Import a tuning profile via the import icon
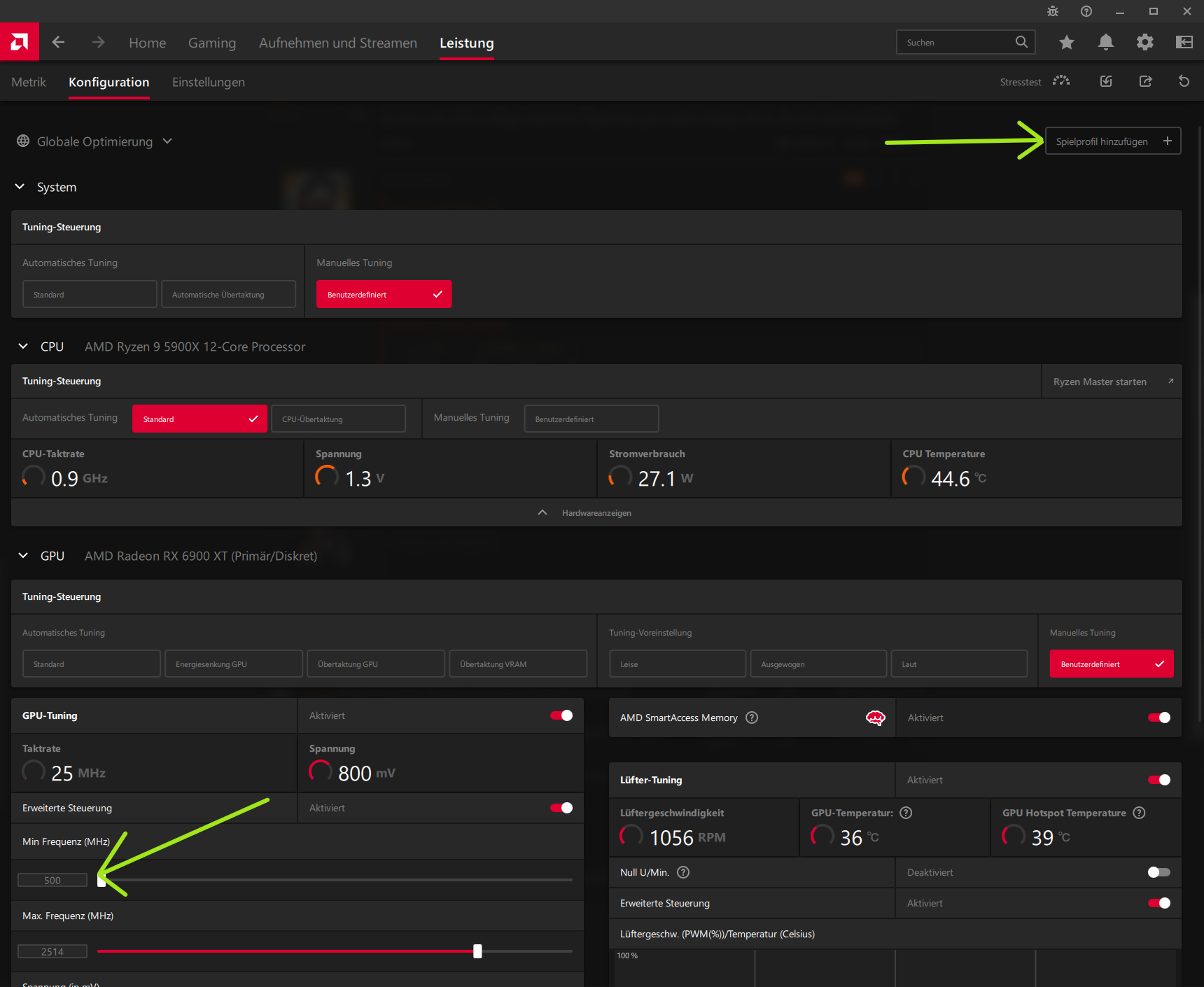Image resolution: width=1204 pixels, height=987 pixels. click(1106, 81)
